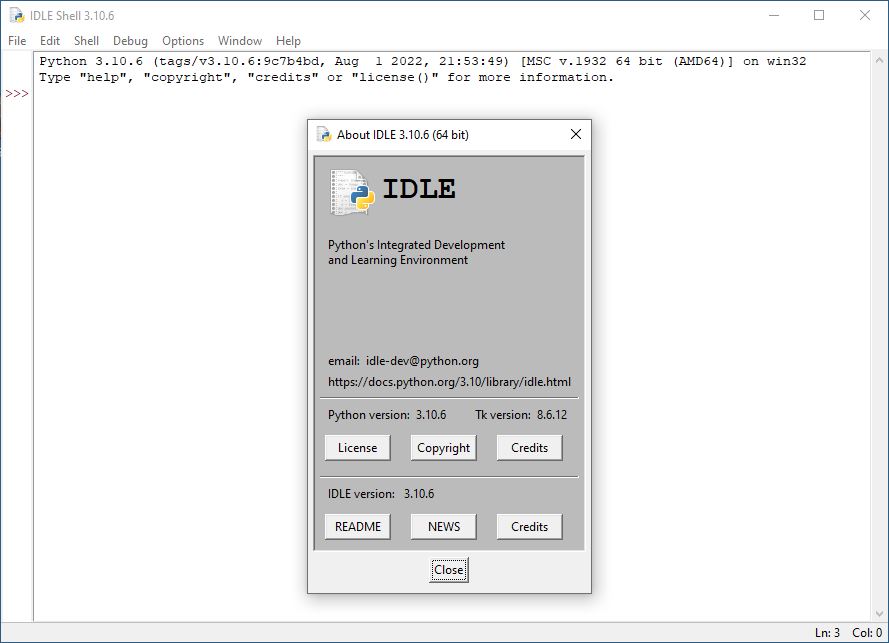
Task: Open the Window menu
Action: (240, 41)
